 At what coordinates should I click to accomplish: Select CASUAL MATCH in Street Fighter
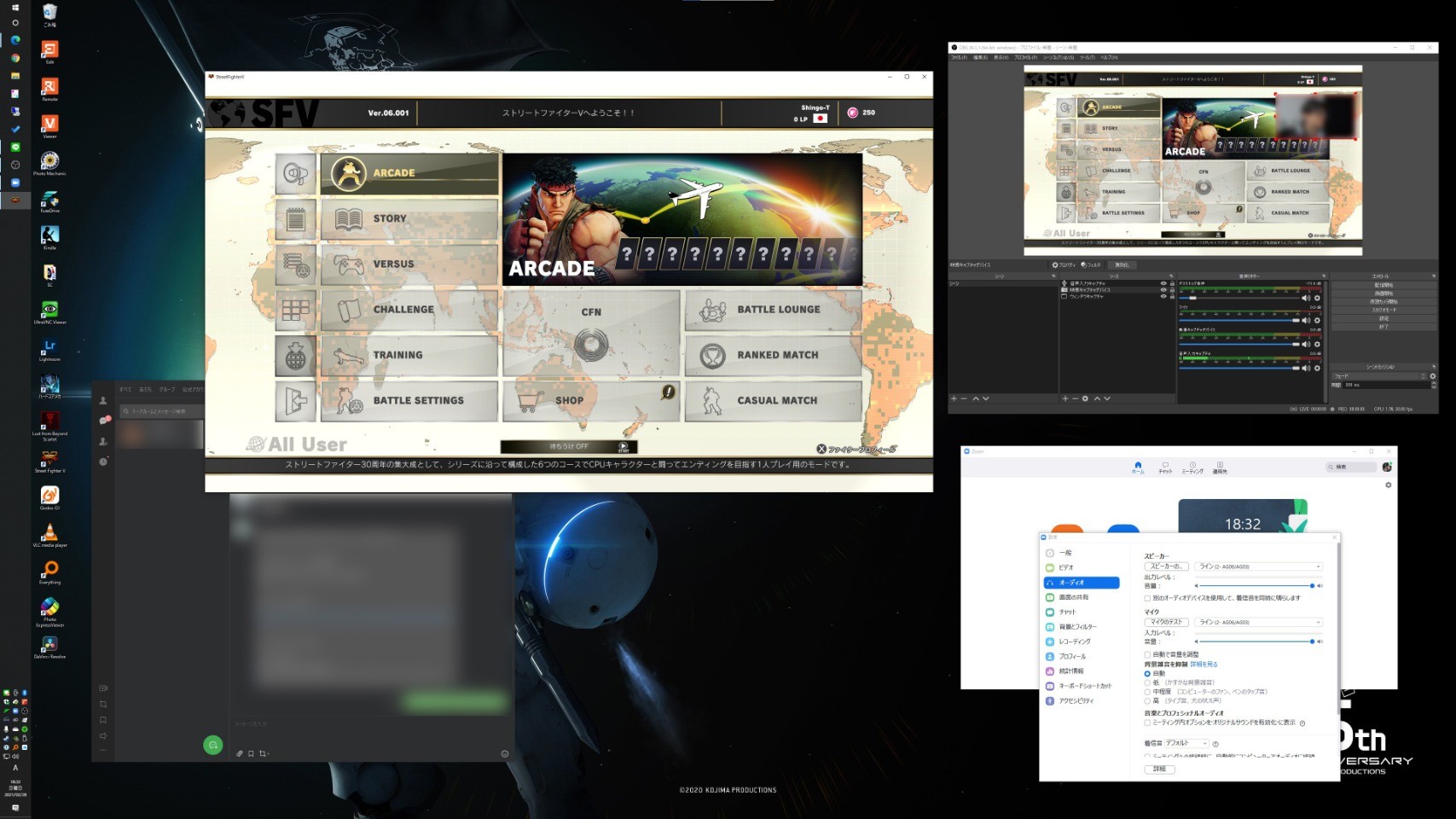(x=773, y=400)
